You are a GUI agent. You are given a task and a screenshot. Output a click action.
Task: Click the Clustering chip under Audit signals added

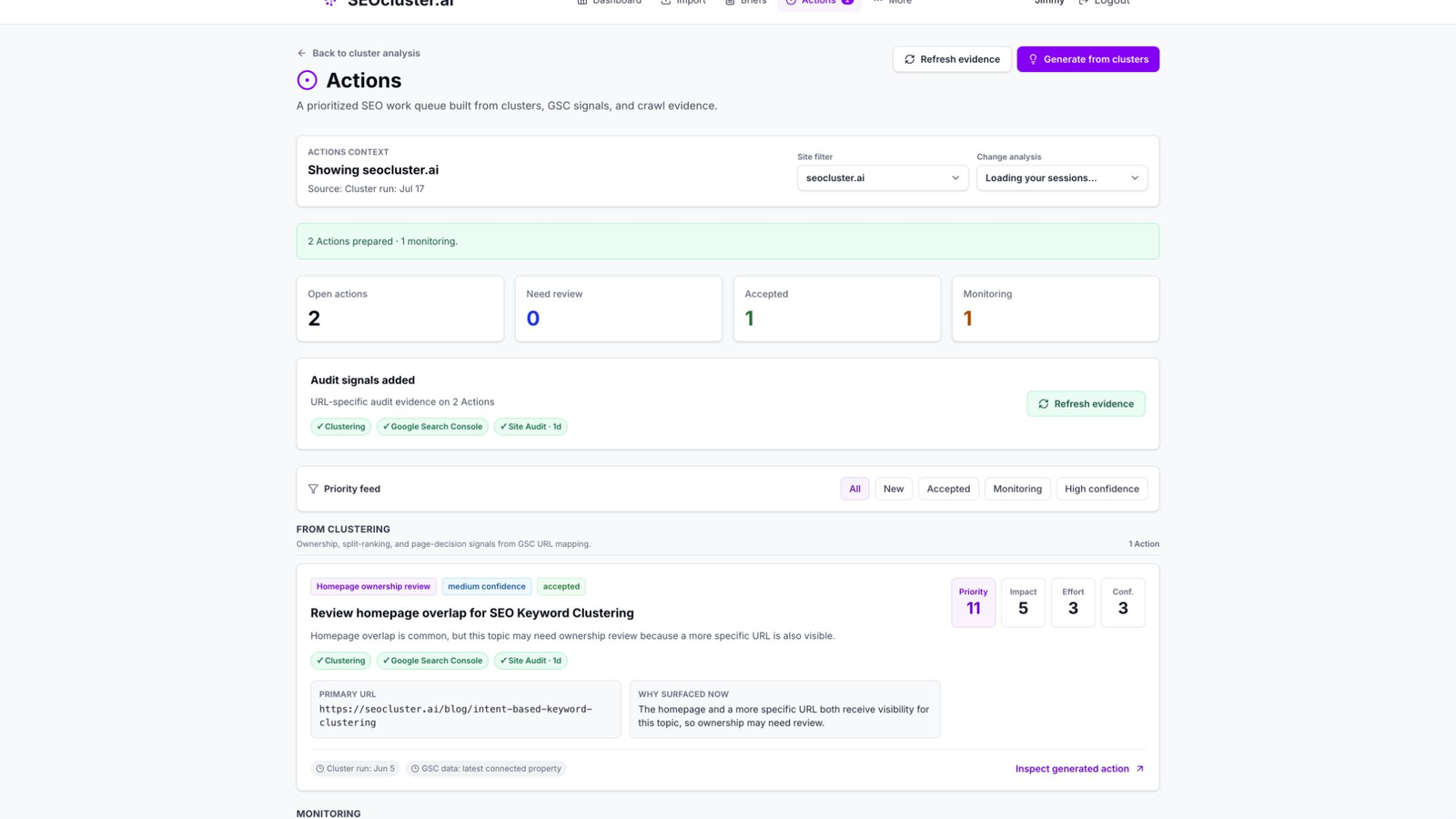click(340, 426)
